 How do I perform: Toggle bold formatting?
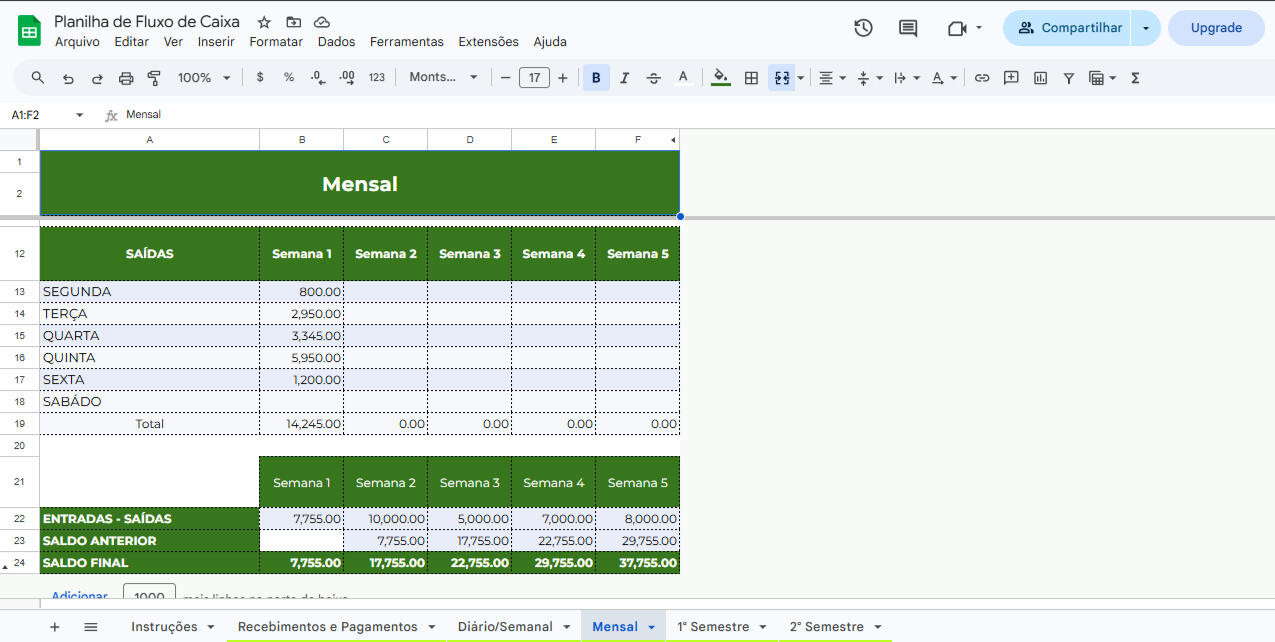click(x=596, y=78)
